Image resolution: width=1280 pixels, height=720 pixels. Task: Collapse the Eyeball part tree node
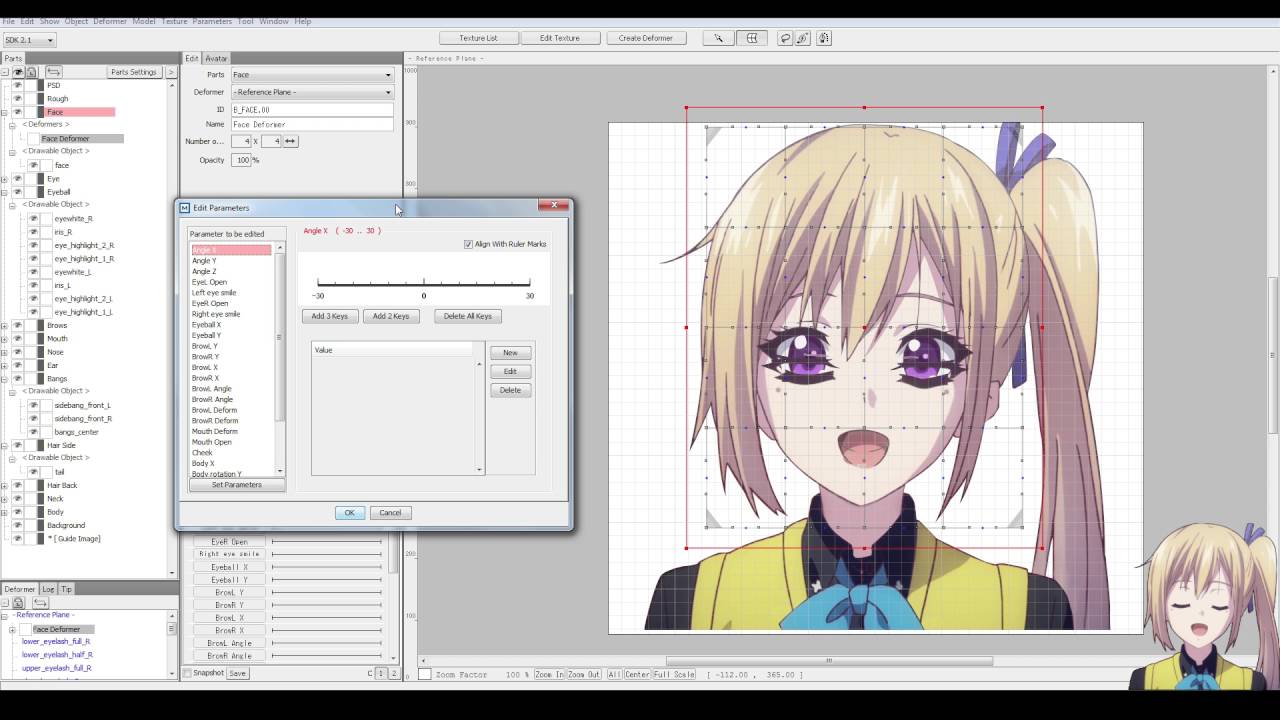click(5, 192)
